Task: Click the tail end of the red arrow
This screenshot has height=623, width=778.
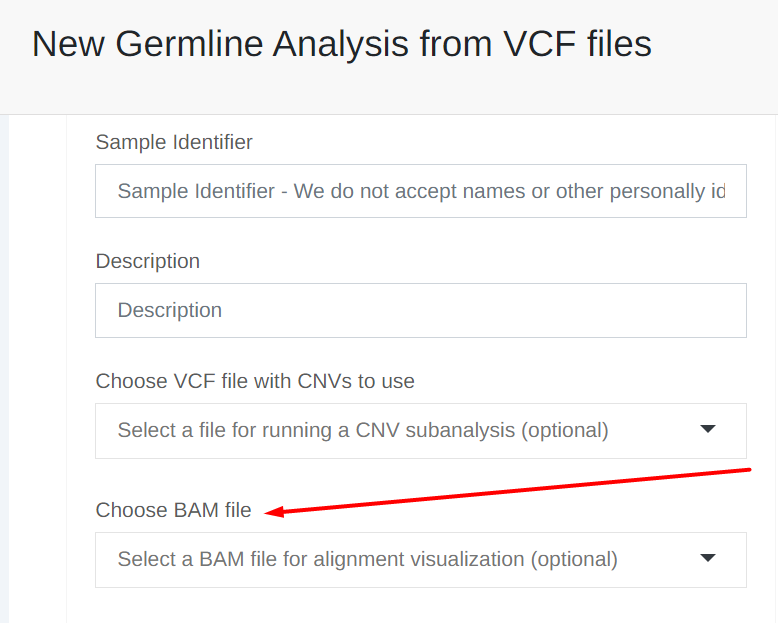Action: pyautogui.click(x=748, y=468)
